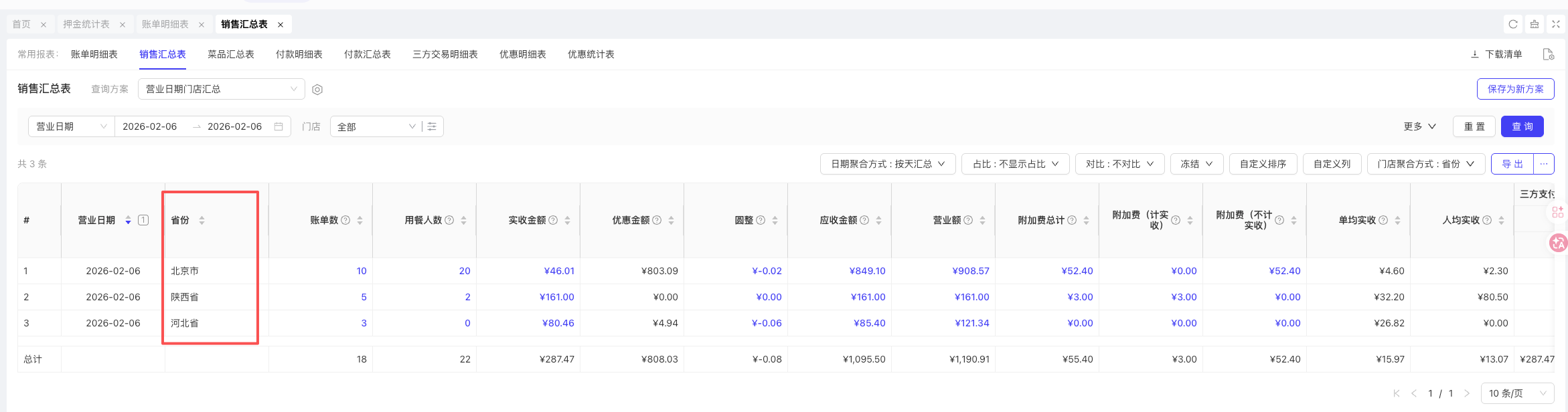Click the blue 查询 button
Screen dimensions: 1568x412
pos(1522,126)
